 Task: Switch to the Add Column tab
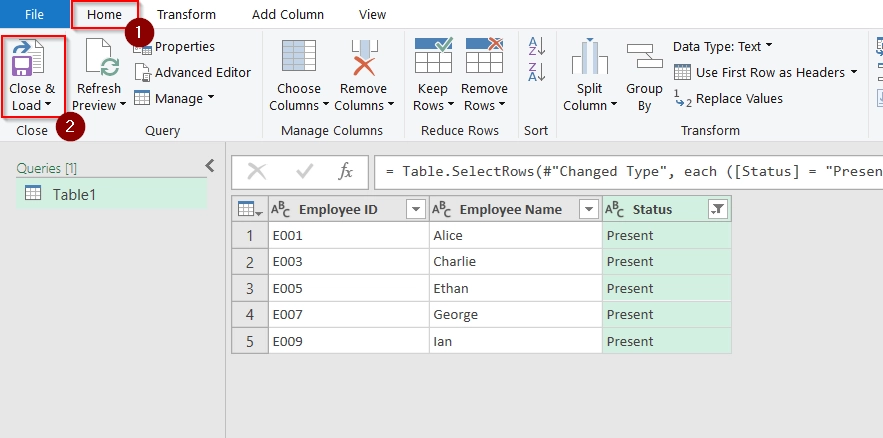point(288,15)
